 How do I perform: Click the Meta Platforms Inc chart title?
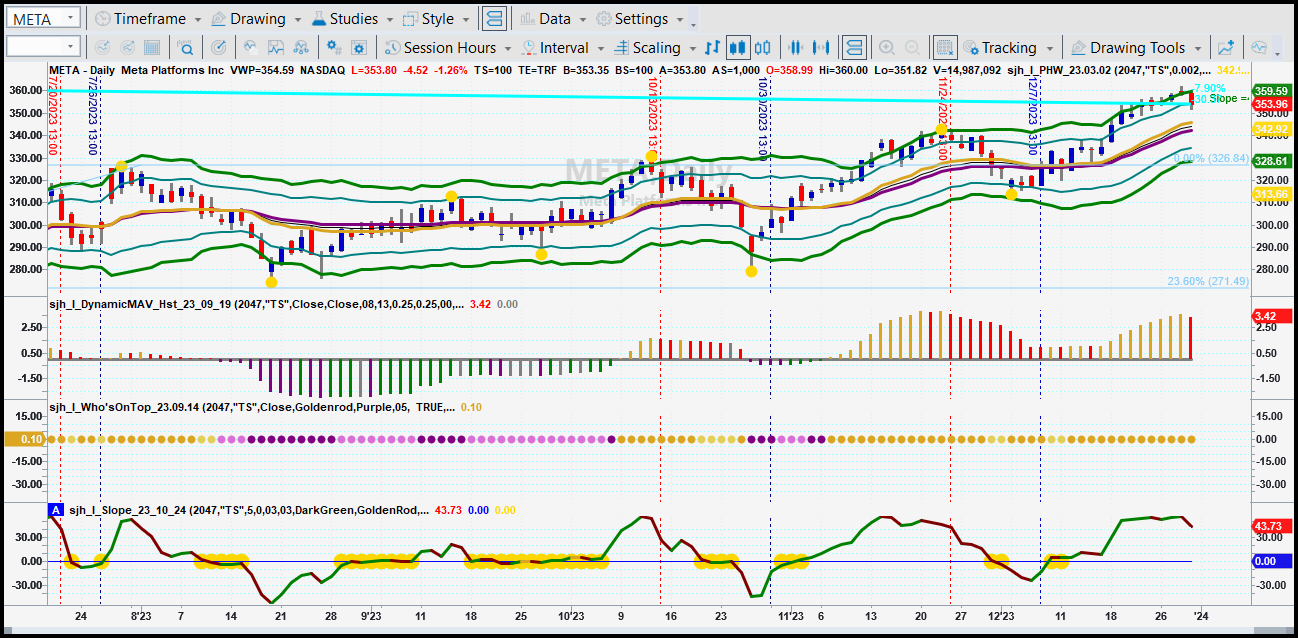(x=173, y=70)
